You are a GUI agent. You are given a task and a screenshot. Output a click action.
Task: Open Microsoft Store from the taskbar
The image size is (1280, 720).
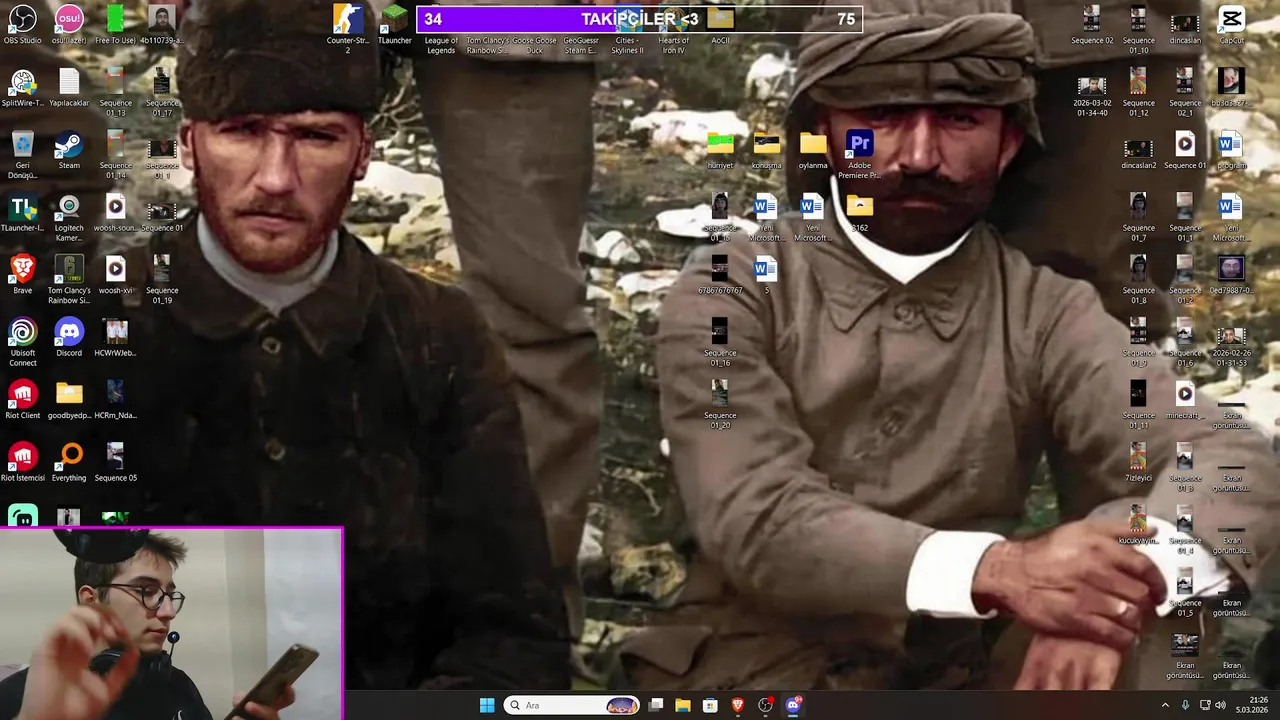710,705
